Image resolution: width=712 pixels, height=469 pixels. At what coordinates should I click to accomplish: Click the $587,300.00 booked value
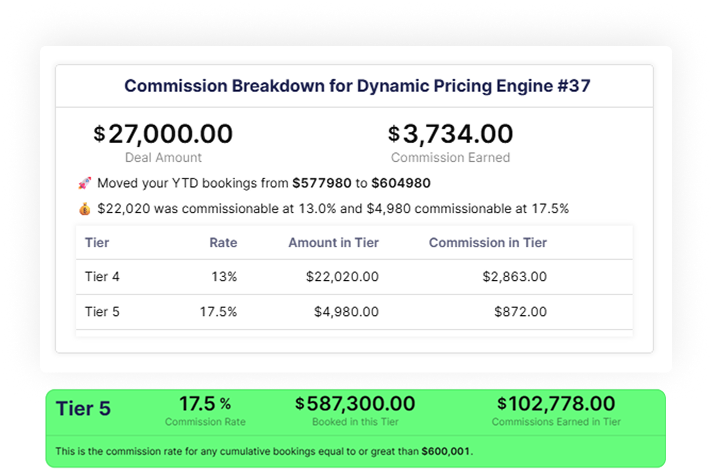tap(355, 404)
